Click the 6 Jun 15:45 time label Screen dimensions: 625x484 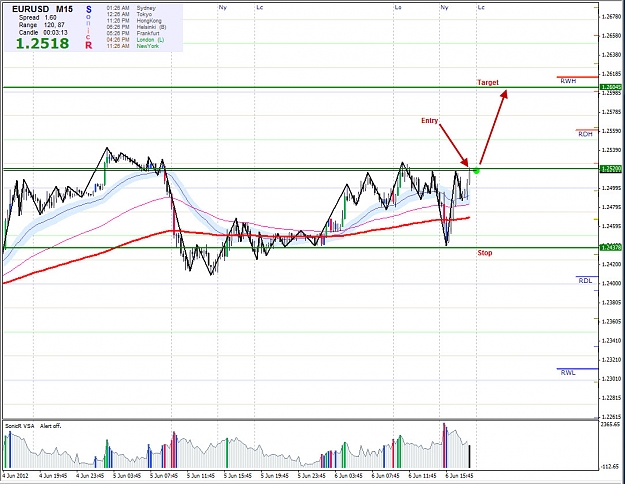click(459, 476)
